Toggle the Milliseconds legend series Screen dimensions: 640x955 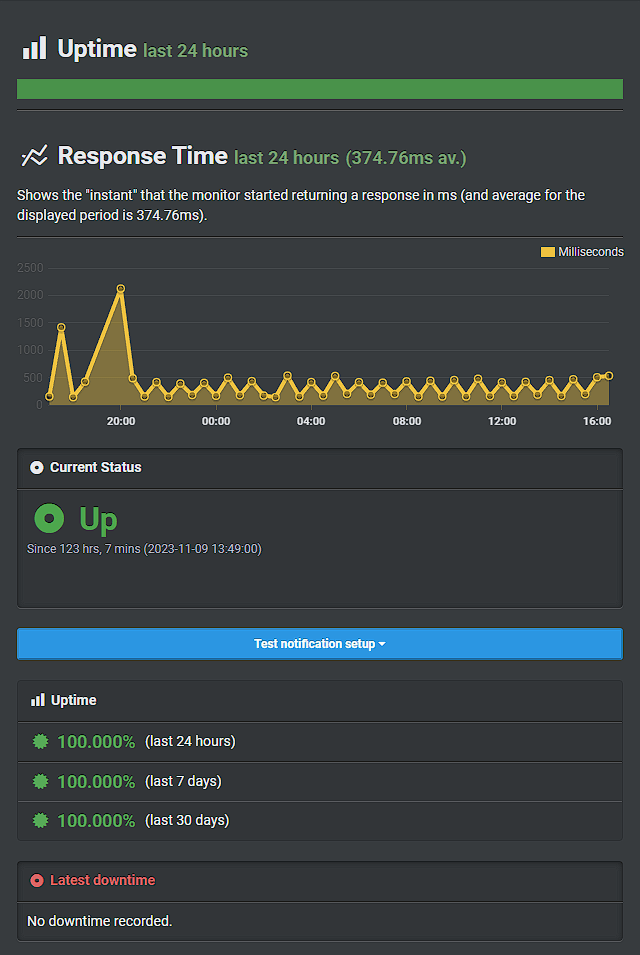(x=582, y=252)
